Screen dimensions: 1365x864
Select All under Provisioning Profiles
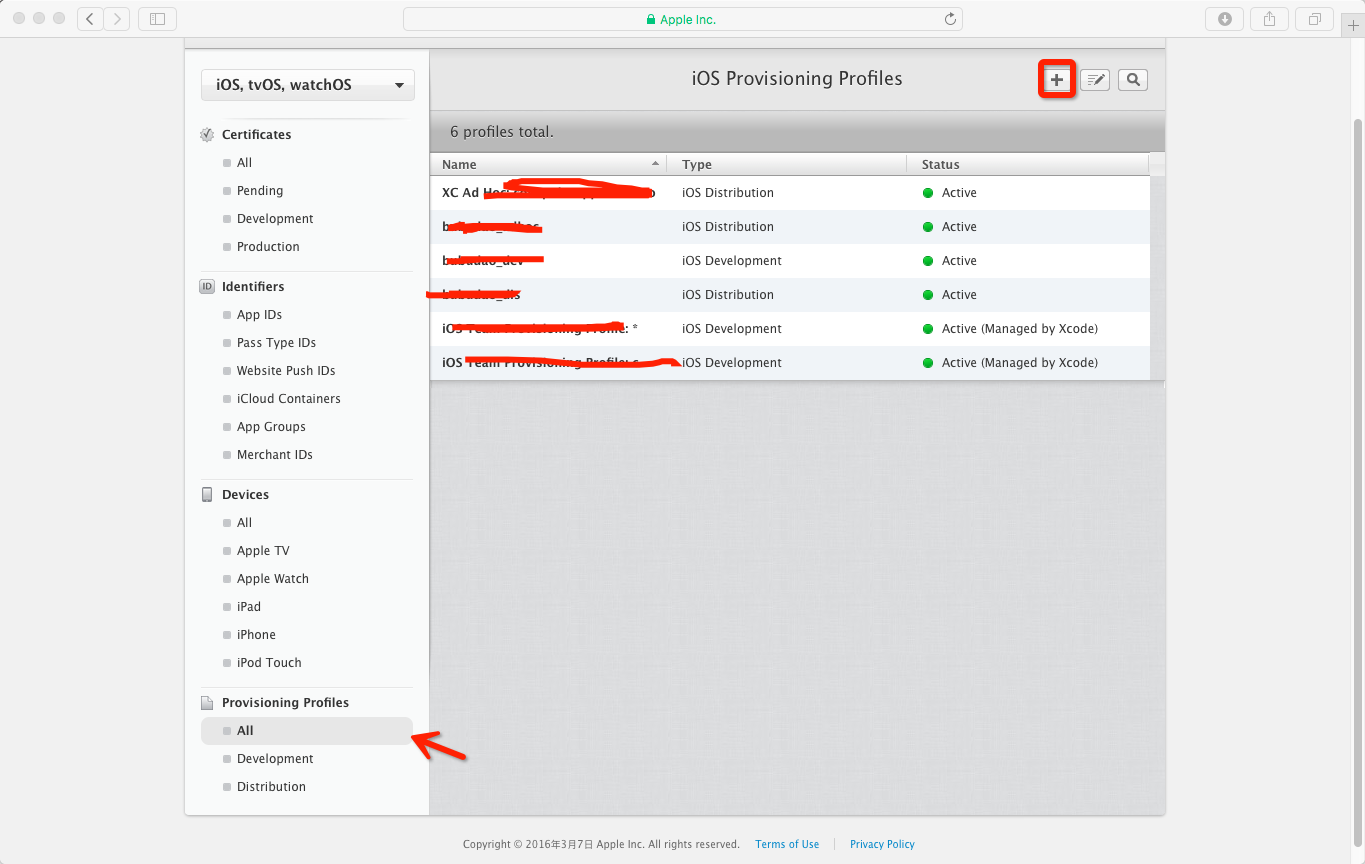(307, 731)
